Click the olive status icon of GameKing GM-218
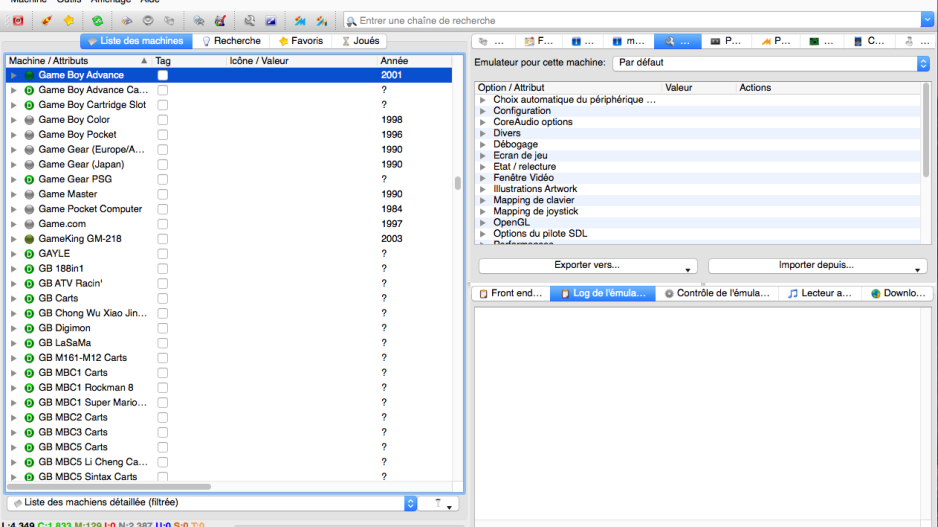The width and height of the screenshot is (938, 527). tap(29, 239)
